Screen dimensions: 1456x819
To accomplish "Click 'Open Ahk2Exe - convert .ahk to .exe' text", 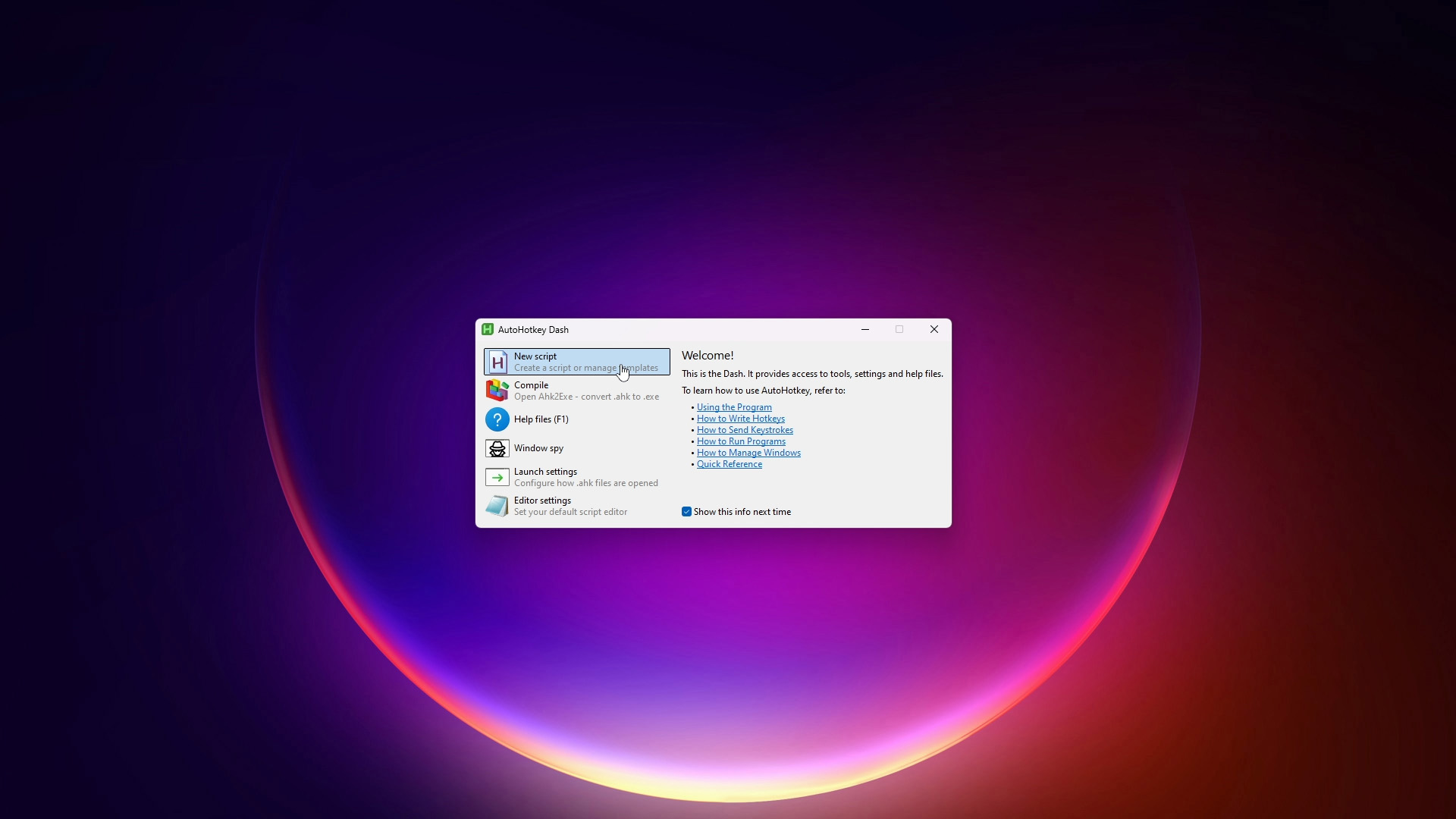I will coord(586,397).
